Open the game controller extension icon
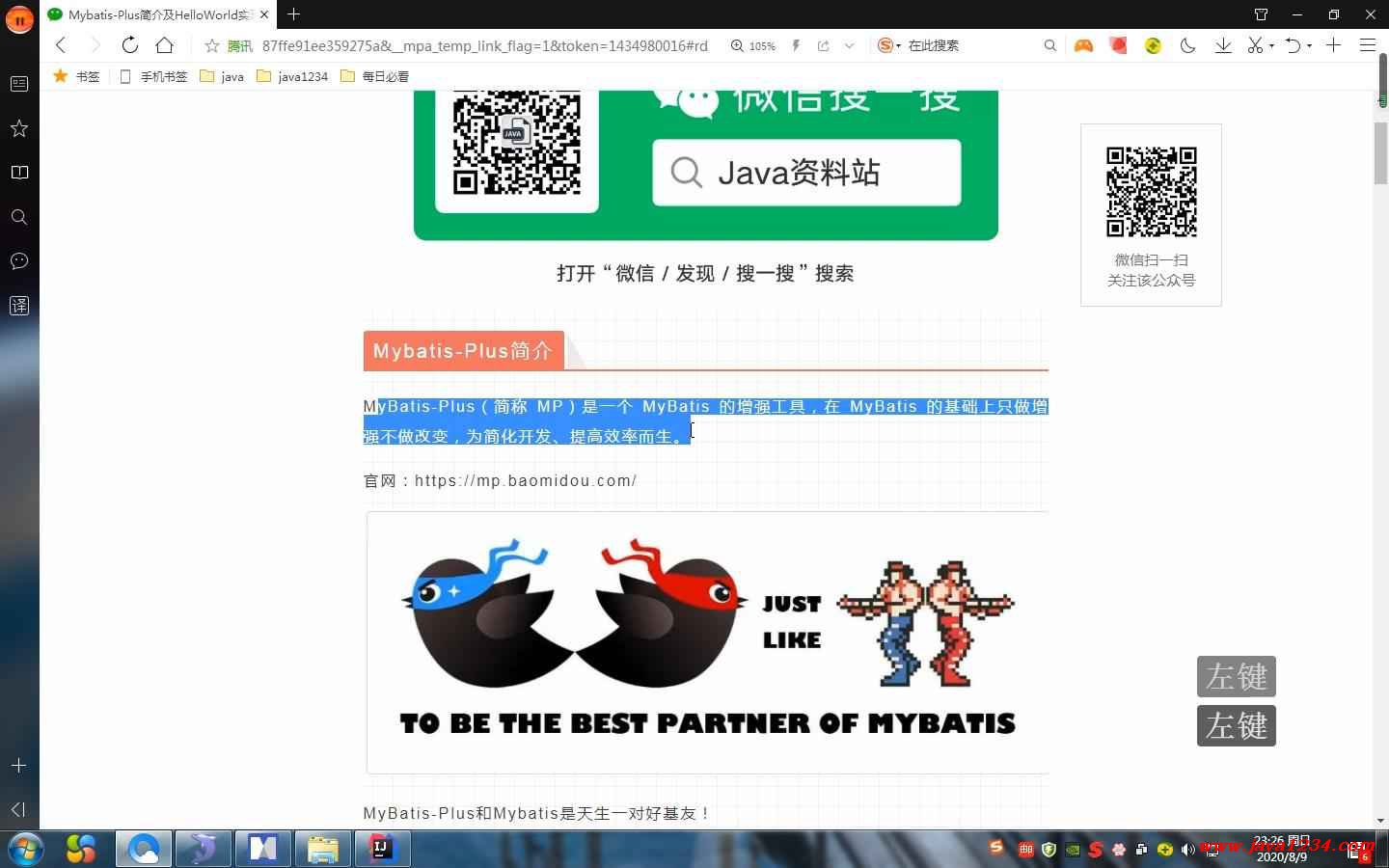 pyautogui.click(x=1084, y=45)
